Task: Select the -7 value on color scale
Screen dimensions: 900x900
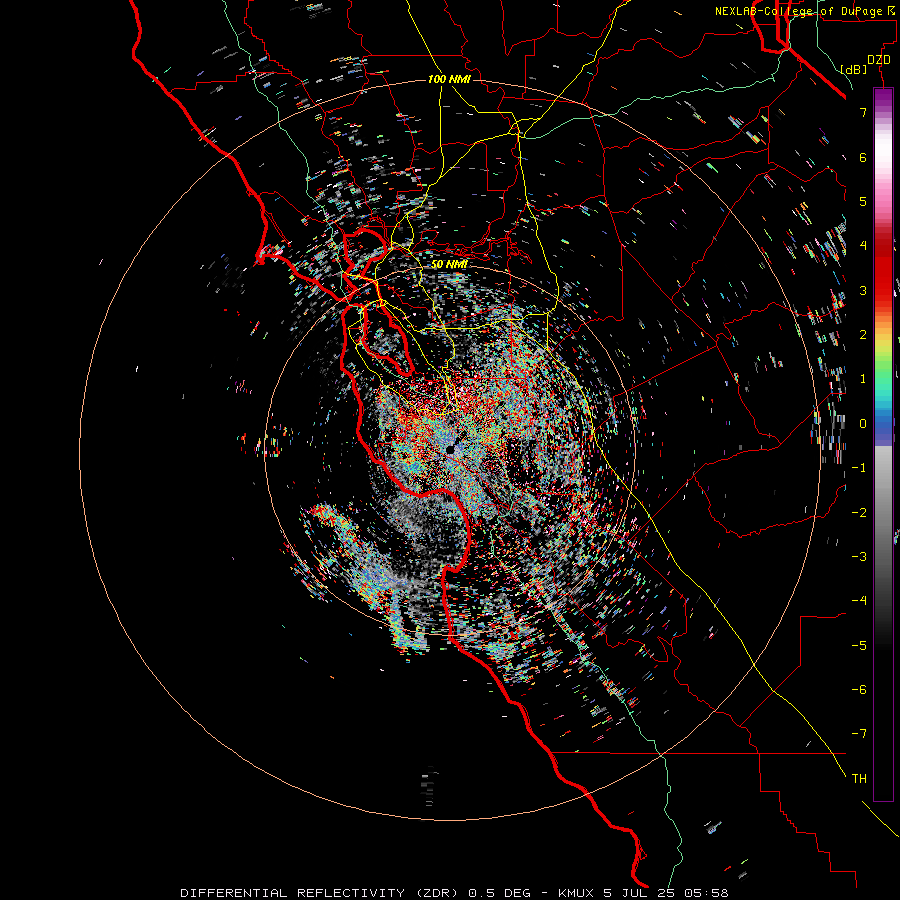Action: point(859,734)
